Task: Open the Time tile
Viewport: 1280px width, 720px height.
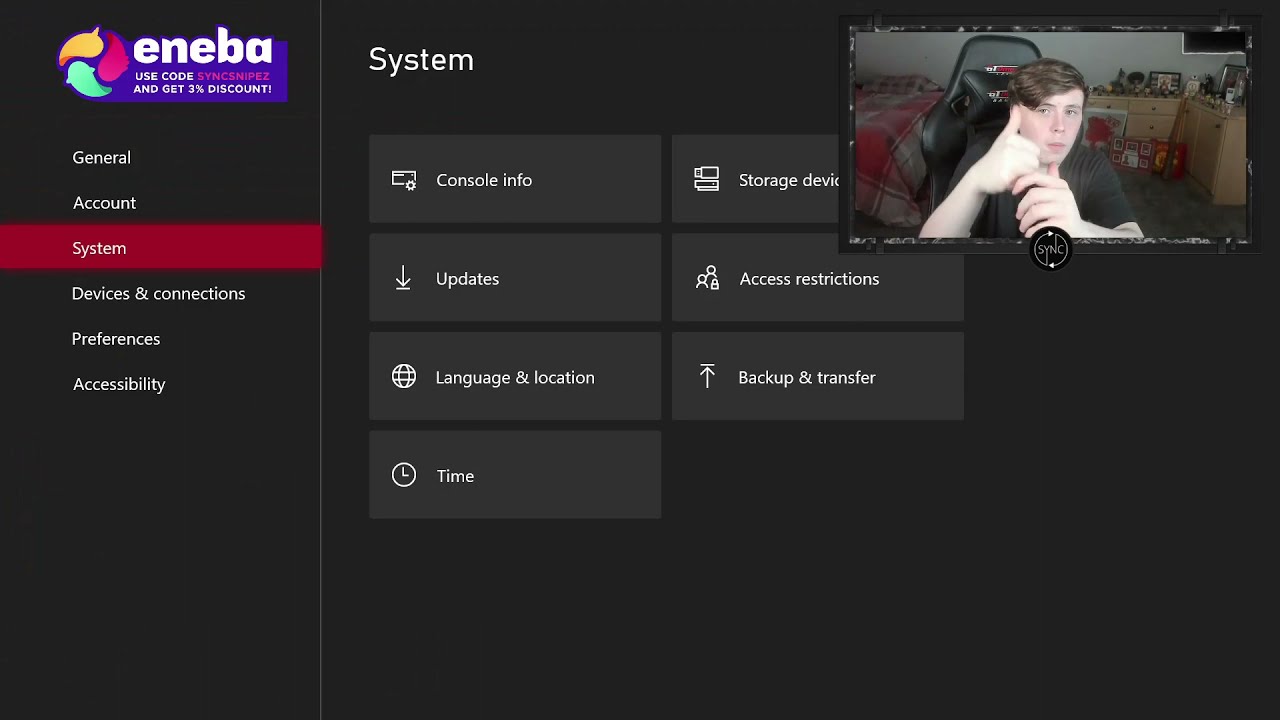Action: click(515, 475)
